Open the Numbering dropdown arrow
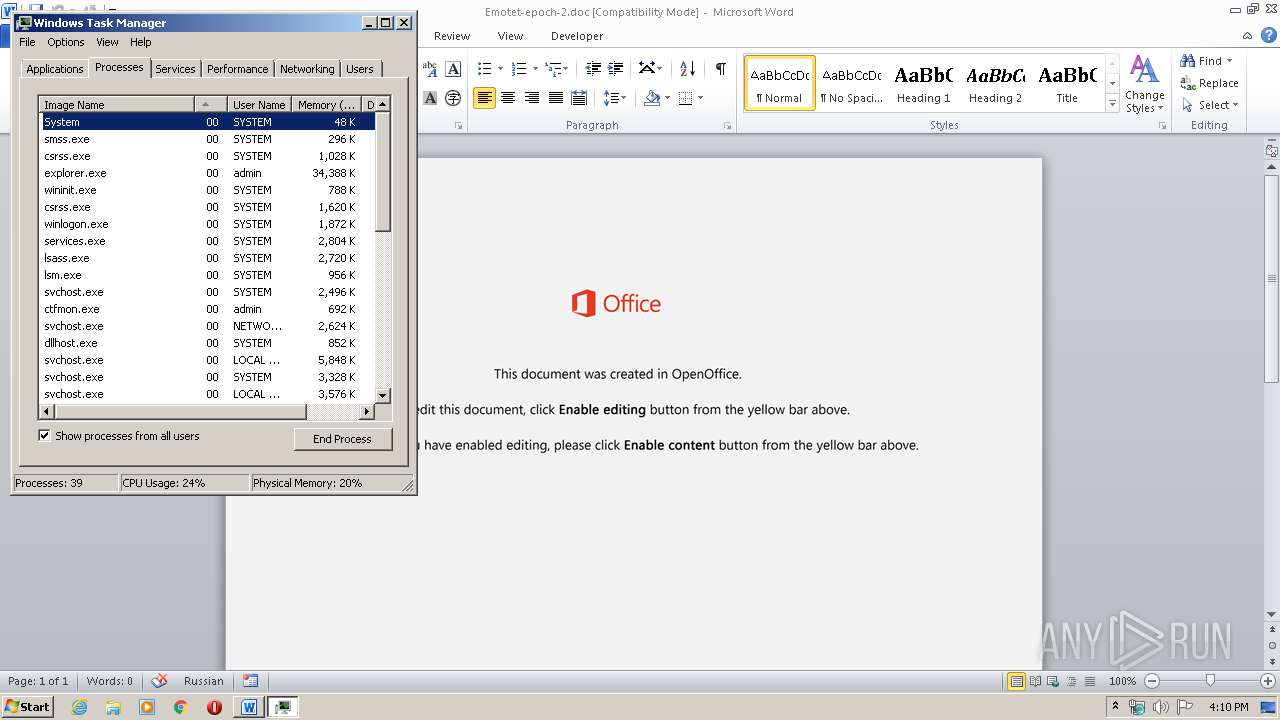The image size is (1280, 720). point(535,69)
